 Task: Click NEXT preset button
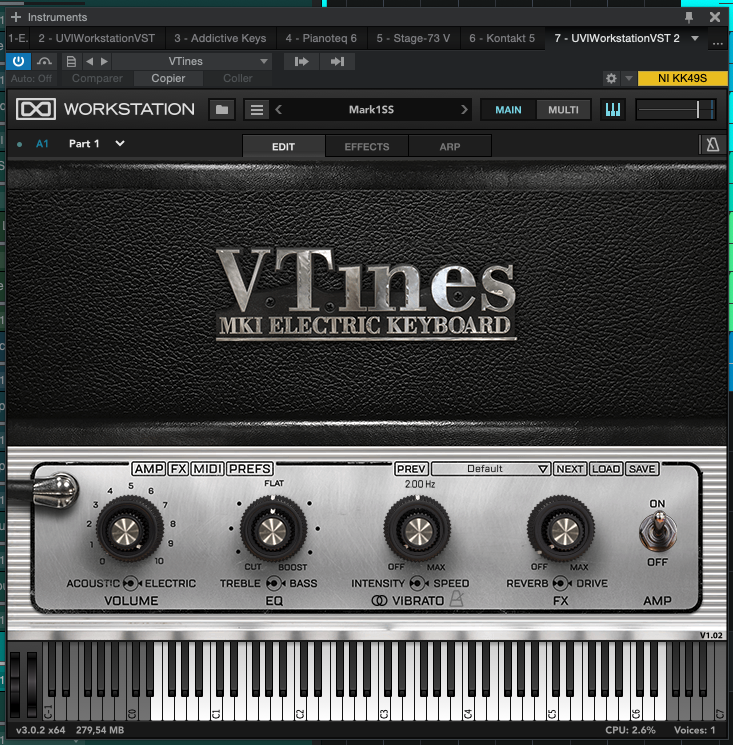570,469
